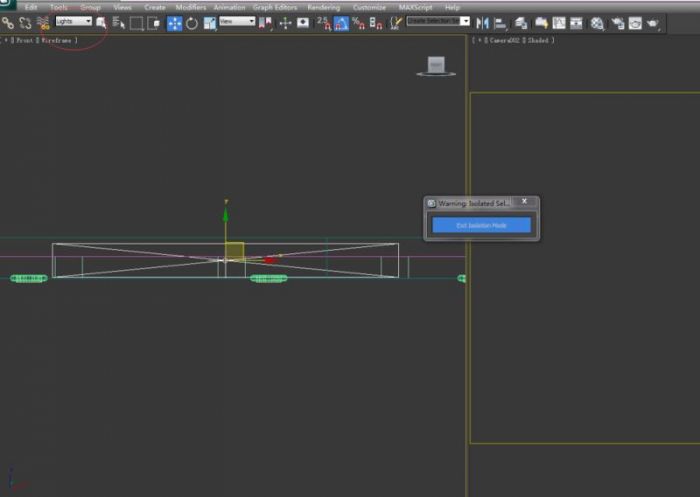The image size is (700, 497).
Task: Open the Rendering menu
Action: pyautogui.click(x=323, y=7)
